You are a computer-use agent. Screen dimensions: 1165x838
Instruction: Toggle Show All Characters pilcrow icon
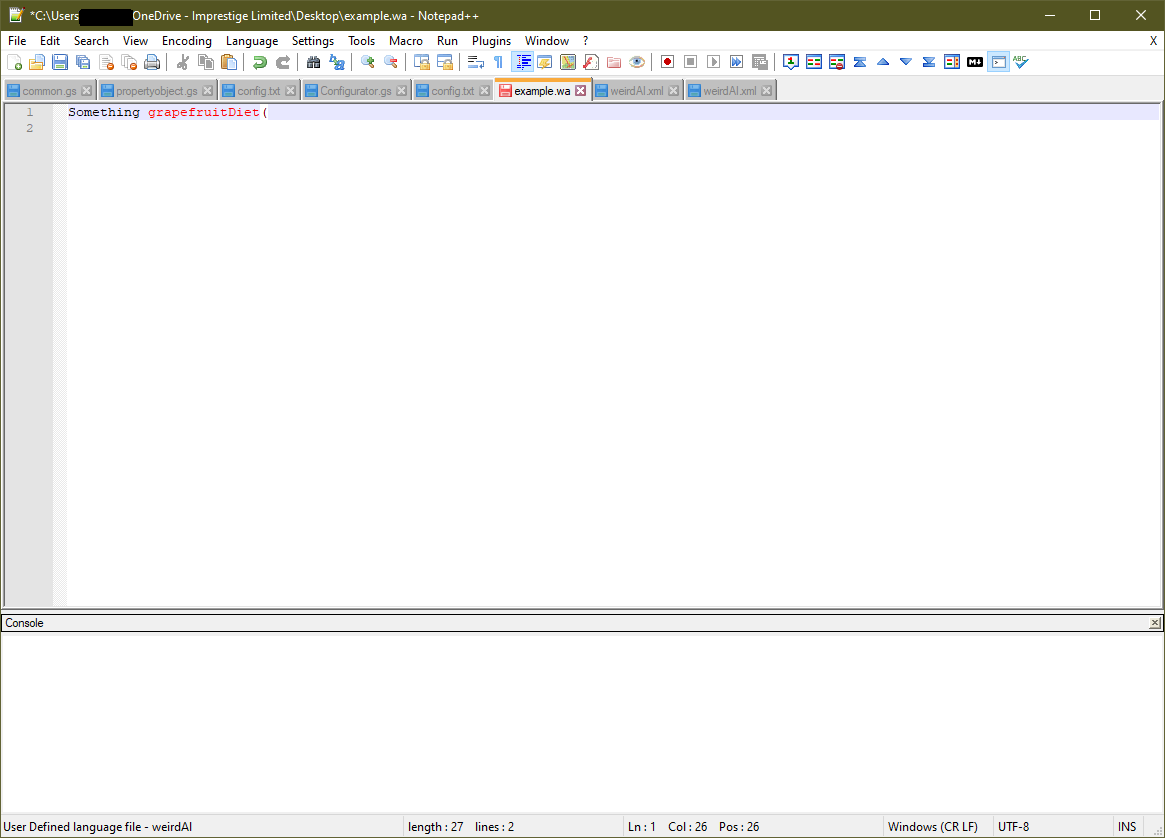click(498, 62)
